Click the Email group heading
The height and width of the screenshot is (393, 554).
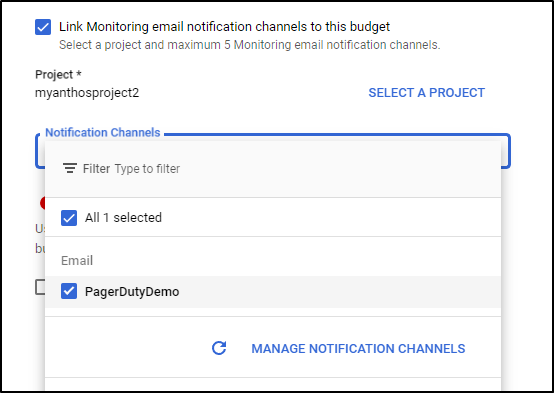click(77, 260)
